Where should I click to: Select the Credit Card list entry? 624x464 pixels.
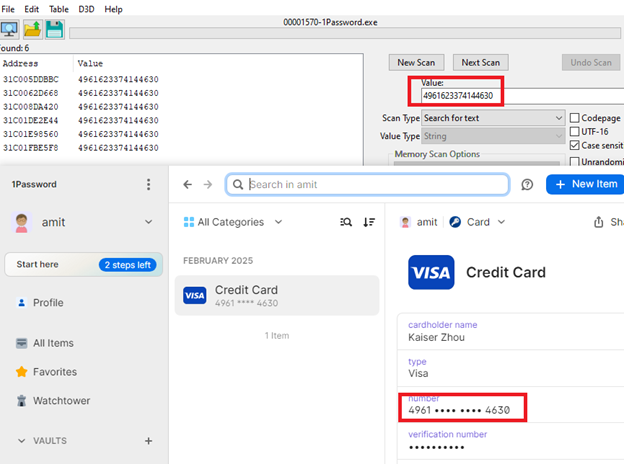pyautogui.click(x=277, y=295)
